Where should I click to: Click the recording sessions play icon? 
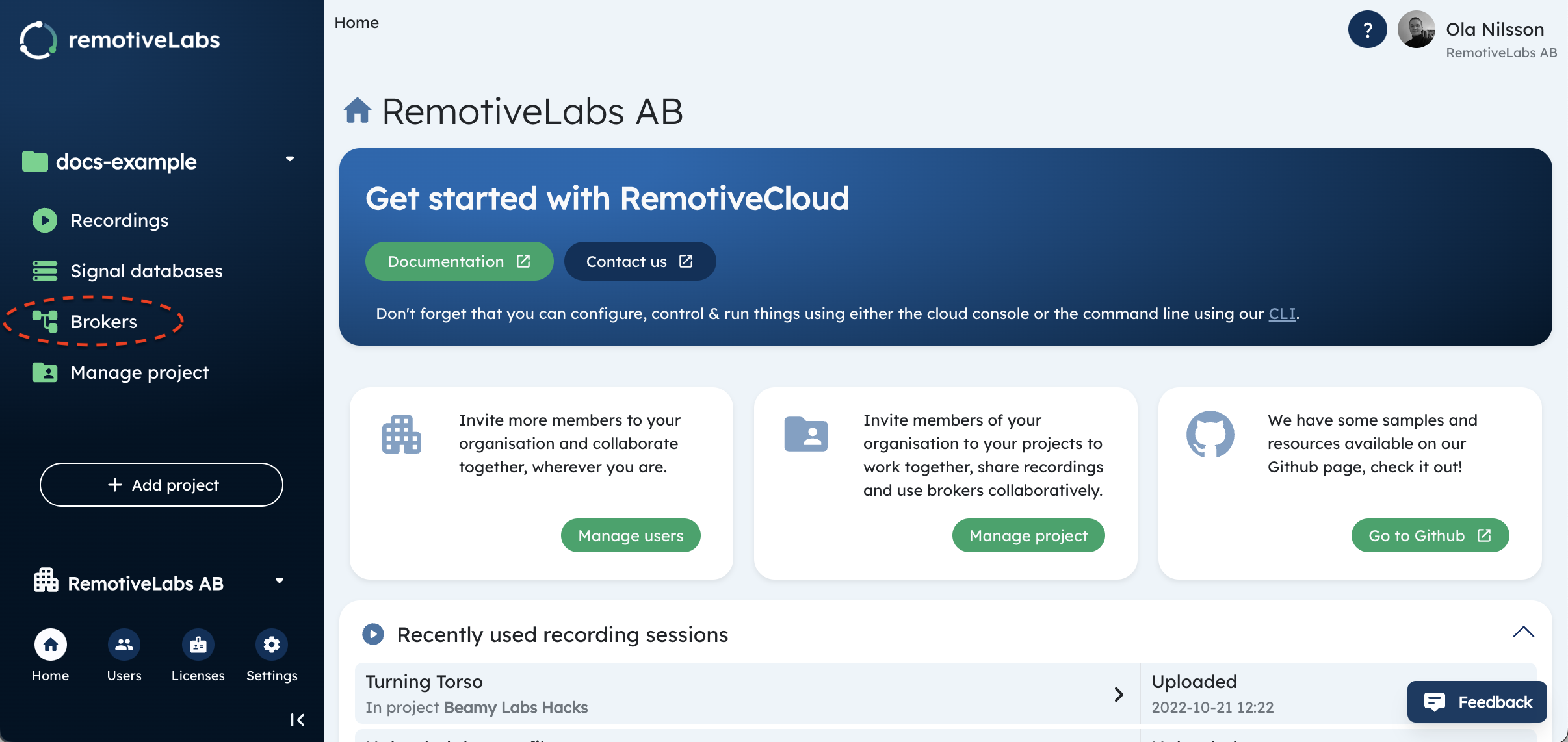click(372, 634)
